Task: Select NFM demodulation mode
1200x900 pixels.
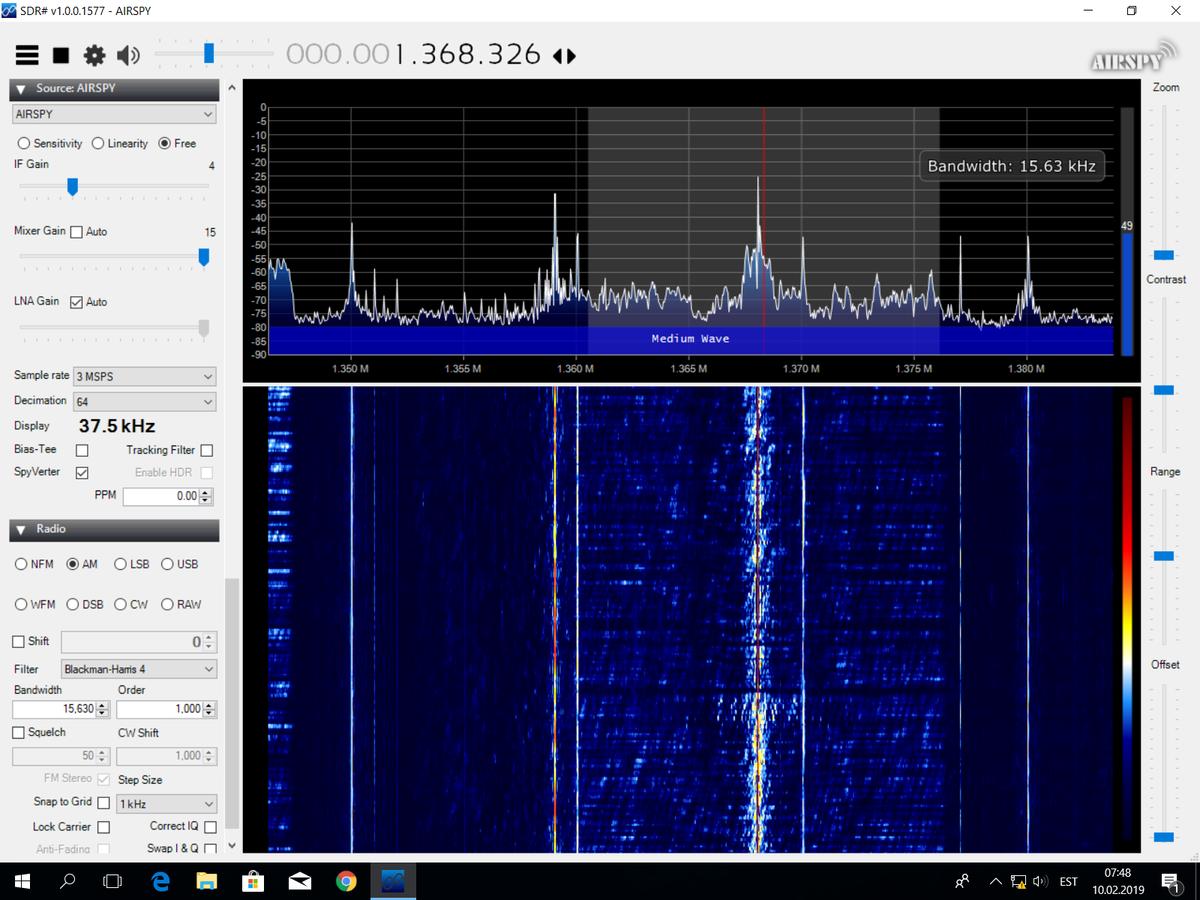Action: pos(21,564)
